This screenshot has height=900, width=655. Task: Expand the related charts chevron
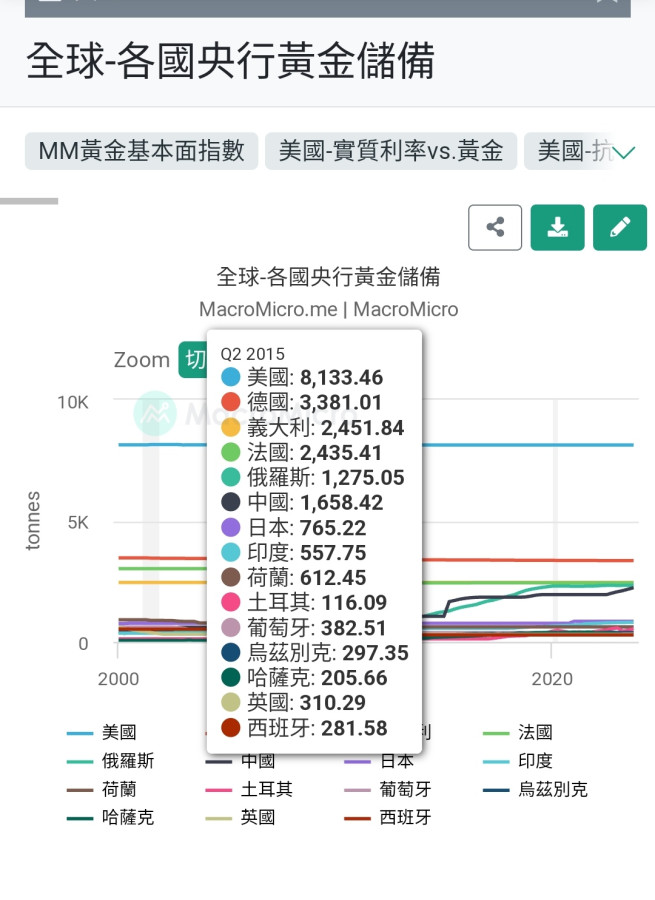[624, 153]
